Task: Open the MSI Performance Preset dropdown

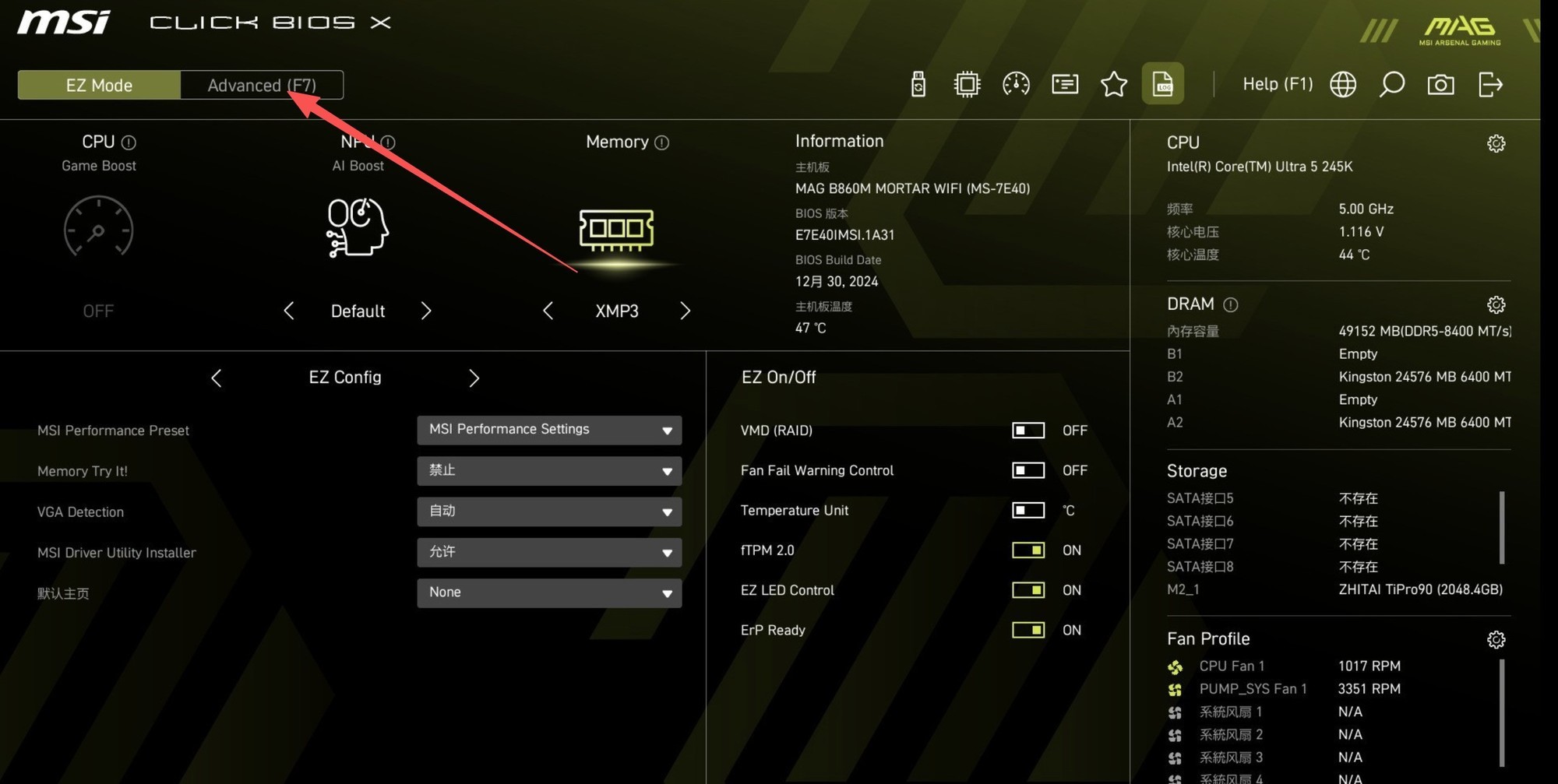Action: coord(549,430)
